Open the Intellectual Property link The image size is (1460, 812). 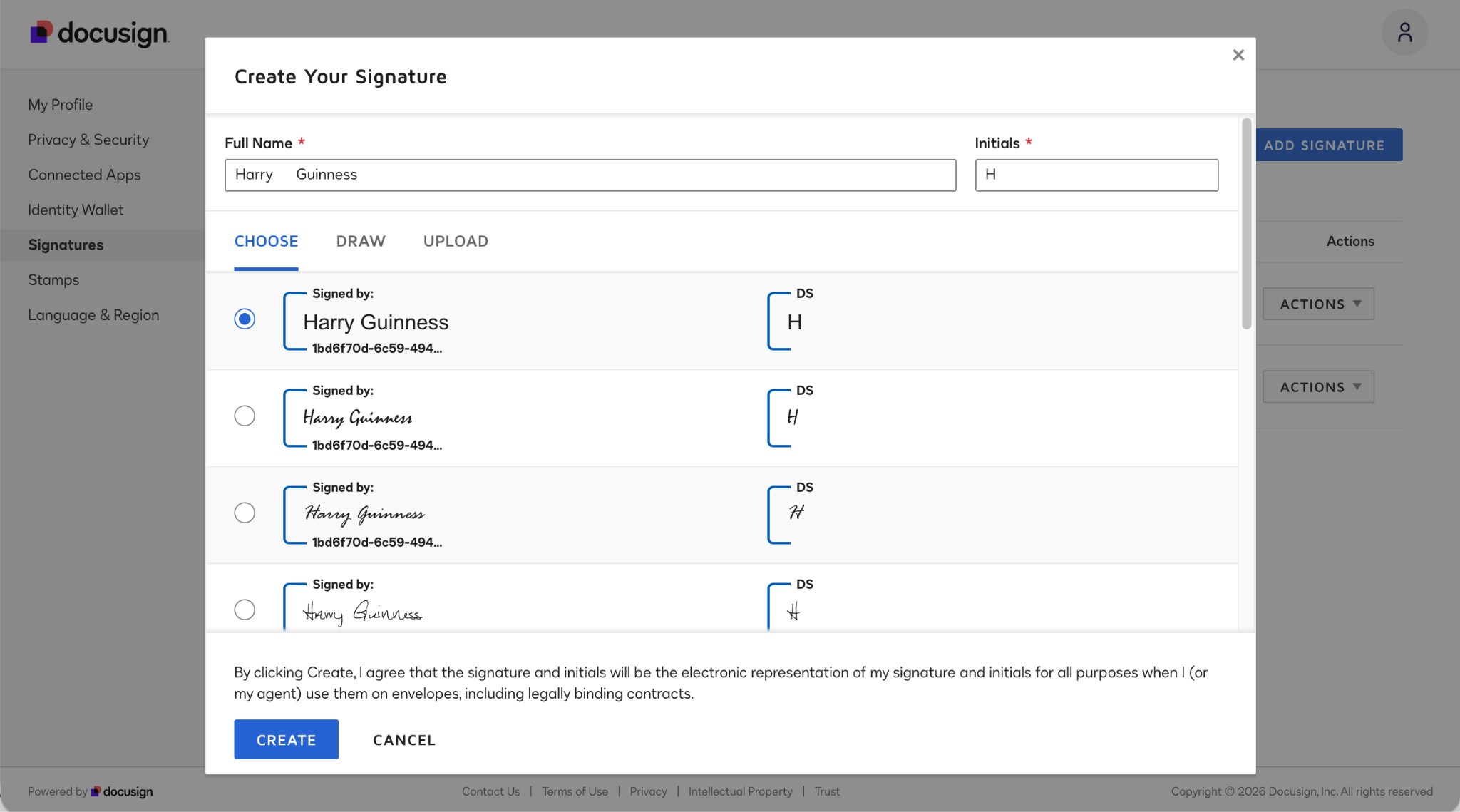(x=740, y=791)
